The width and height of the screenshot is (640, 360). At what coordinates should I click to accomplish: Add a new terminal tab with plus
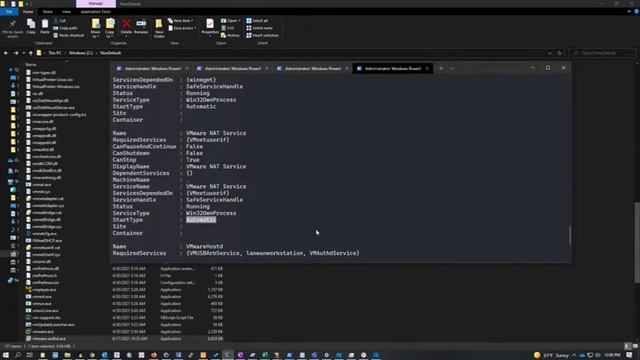coord(441,68)
